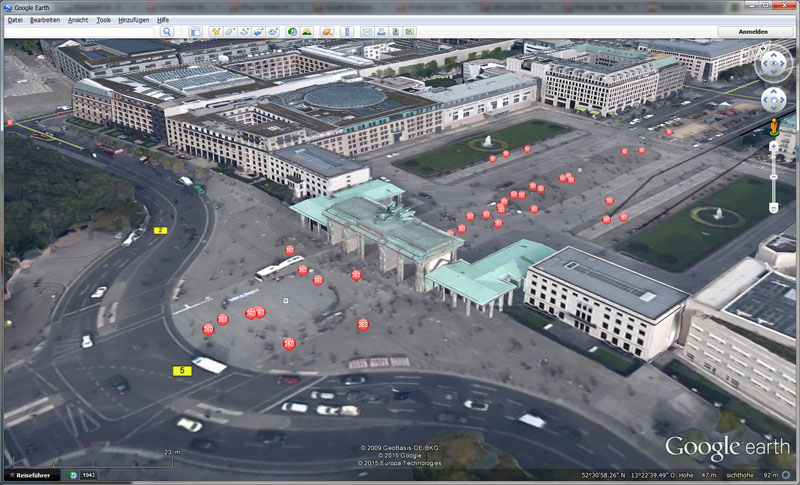Show historical imagery clock icon
Image resolution: width=800 pixels, height=485 pixels.
tap(293, 32)
